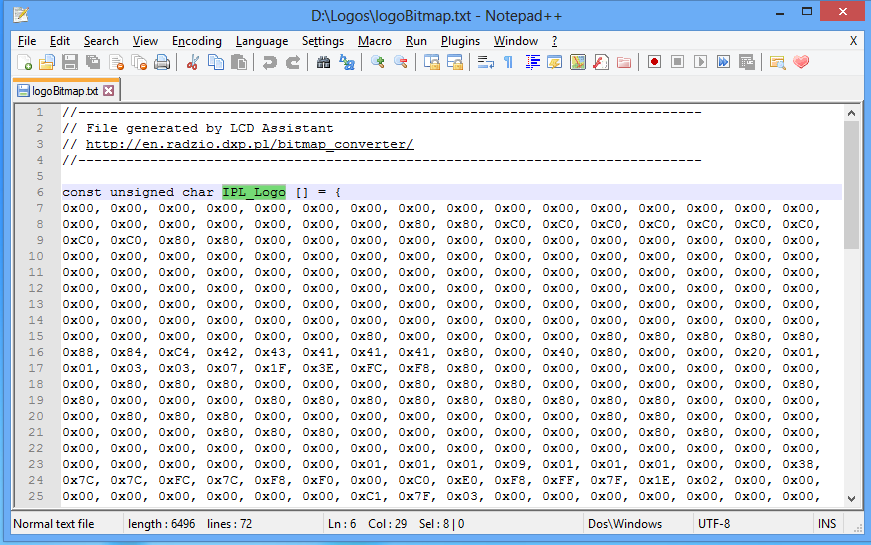Click the radzio.dxp.pl bitmap_converter link
871x545 pixels.
(x=249, y=144)
